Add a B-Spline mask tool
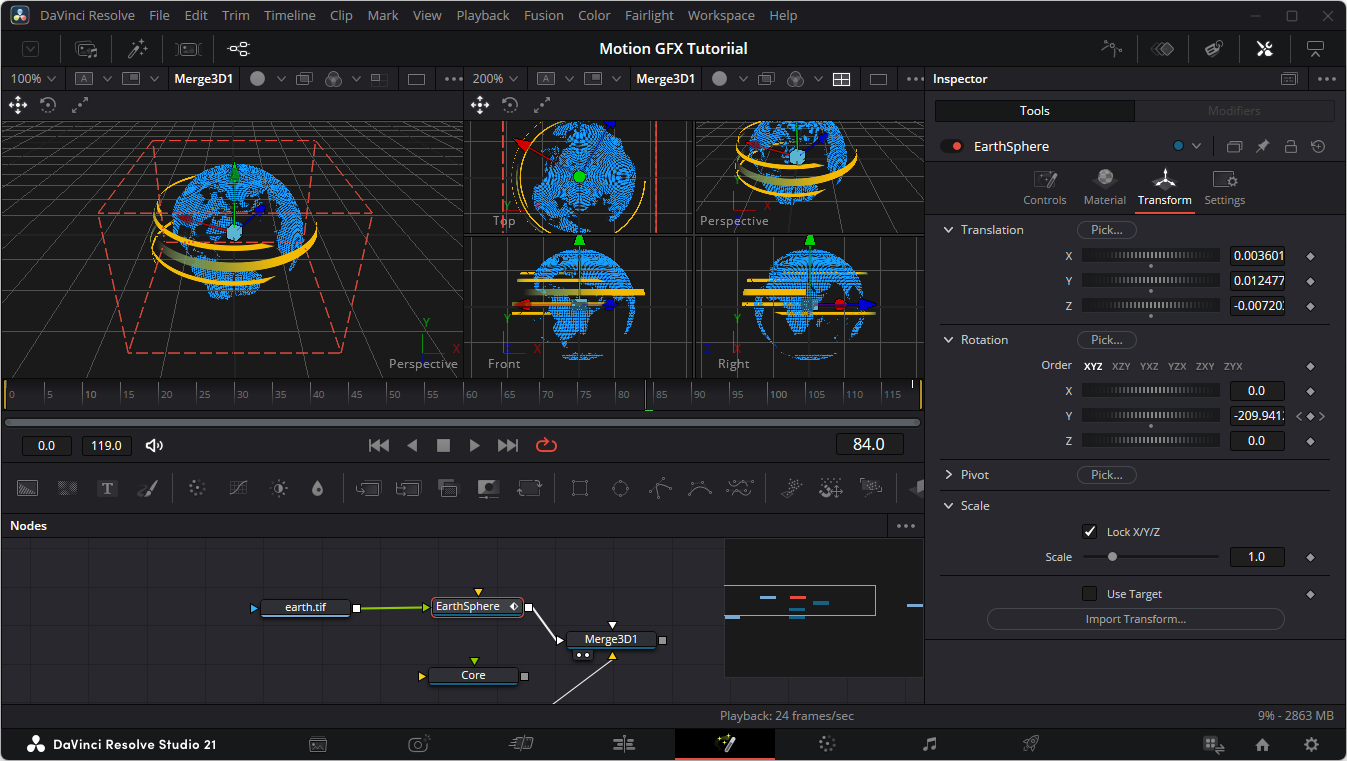Viewport: 1347px width, 761px height. tap(699, 488)
